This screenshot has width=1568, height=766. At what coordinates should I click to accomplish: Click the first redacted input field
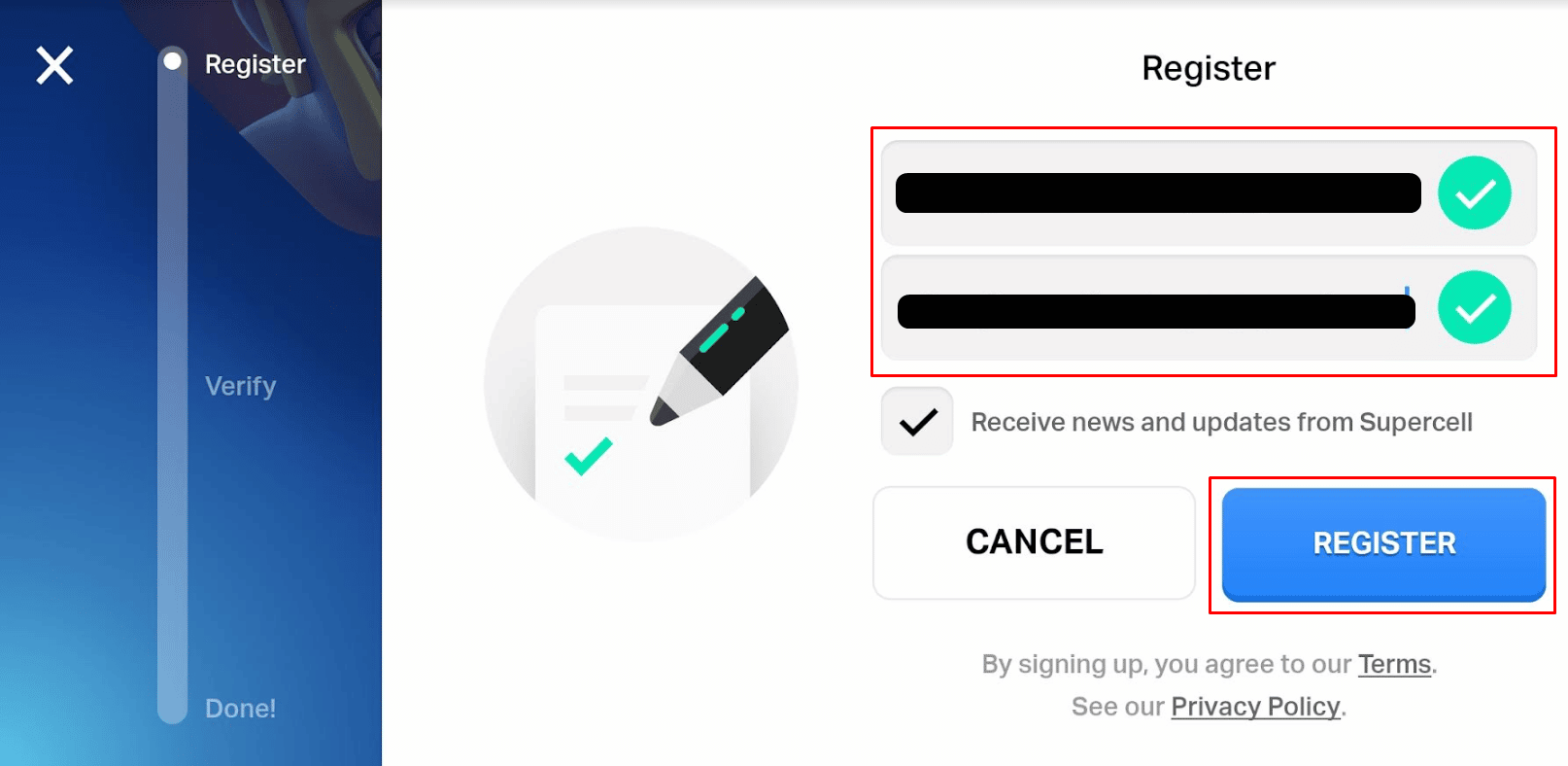1209,192
